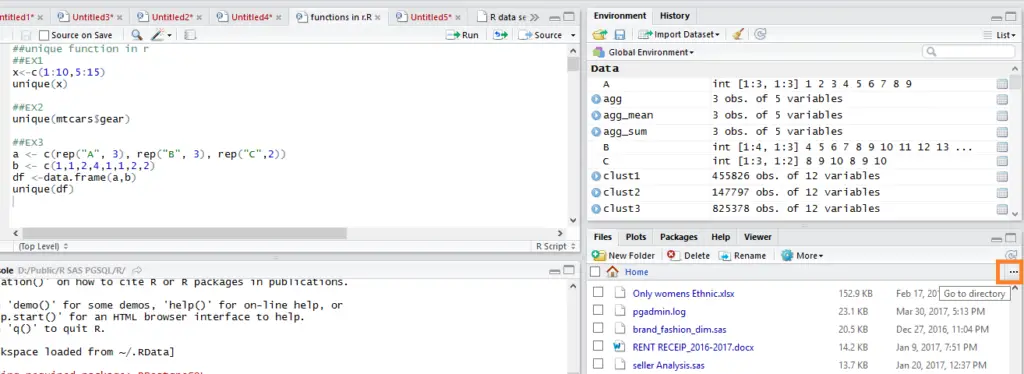
Task: Clear workspace with the broom icon
Action: (x=738, y=35)
